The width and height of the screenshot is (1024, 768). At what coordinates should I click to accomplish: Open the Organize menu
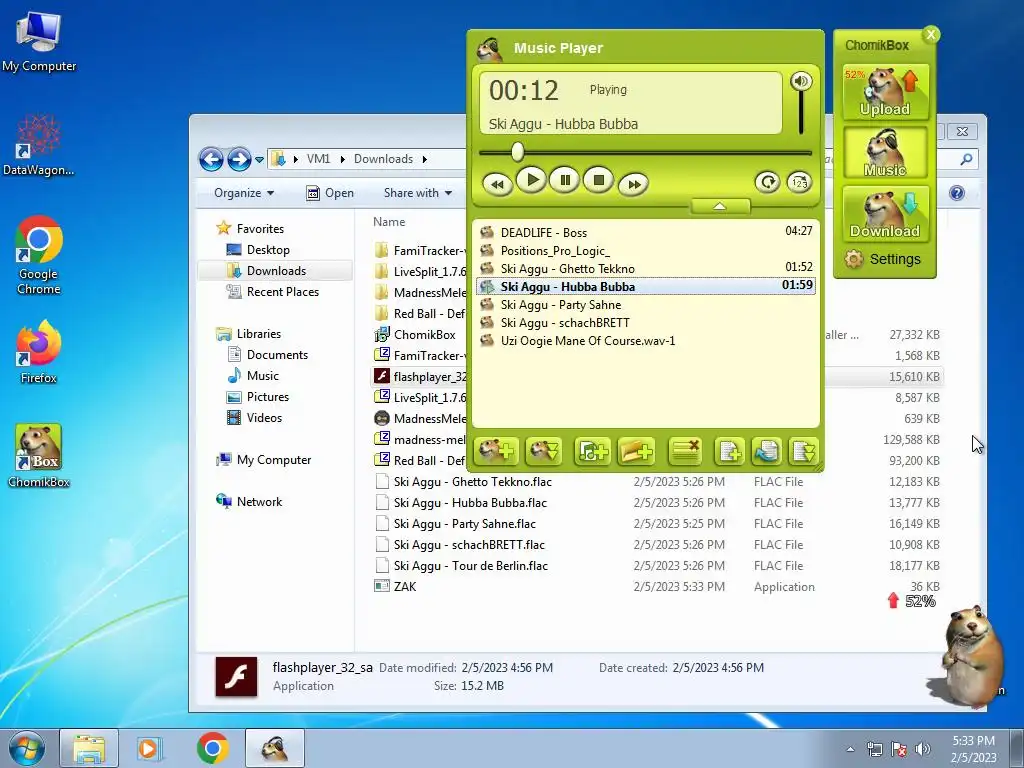[244, 193]
